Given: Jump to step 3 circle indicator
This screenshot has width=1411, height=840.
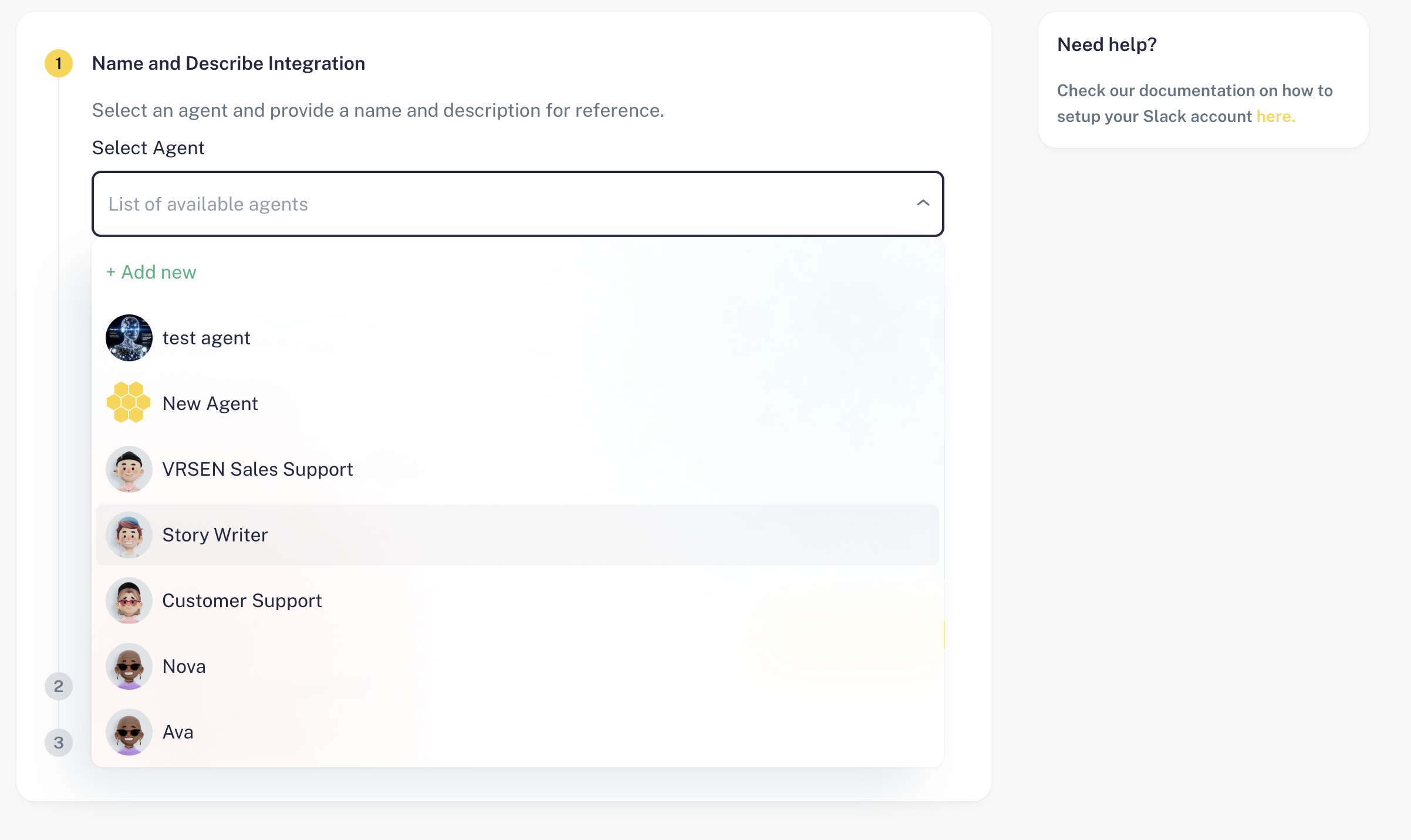Looking at the screenshot, I should point(59,743).
